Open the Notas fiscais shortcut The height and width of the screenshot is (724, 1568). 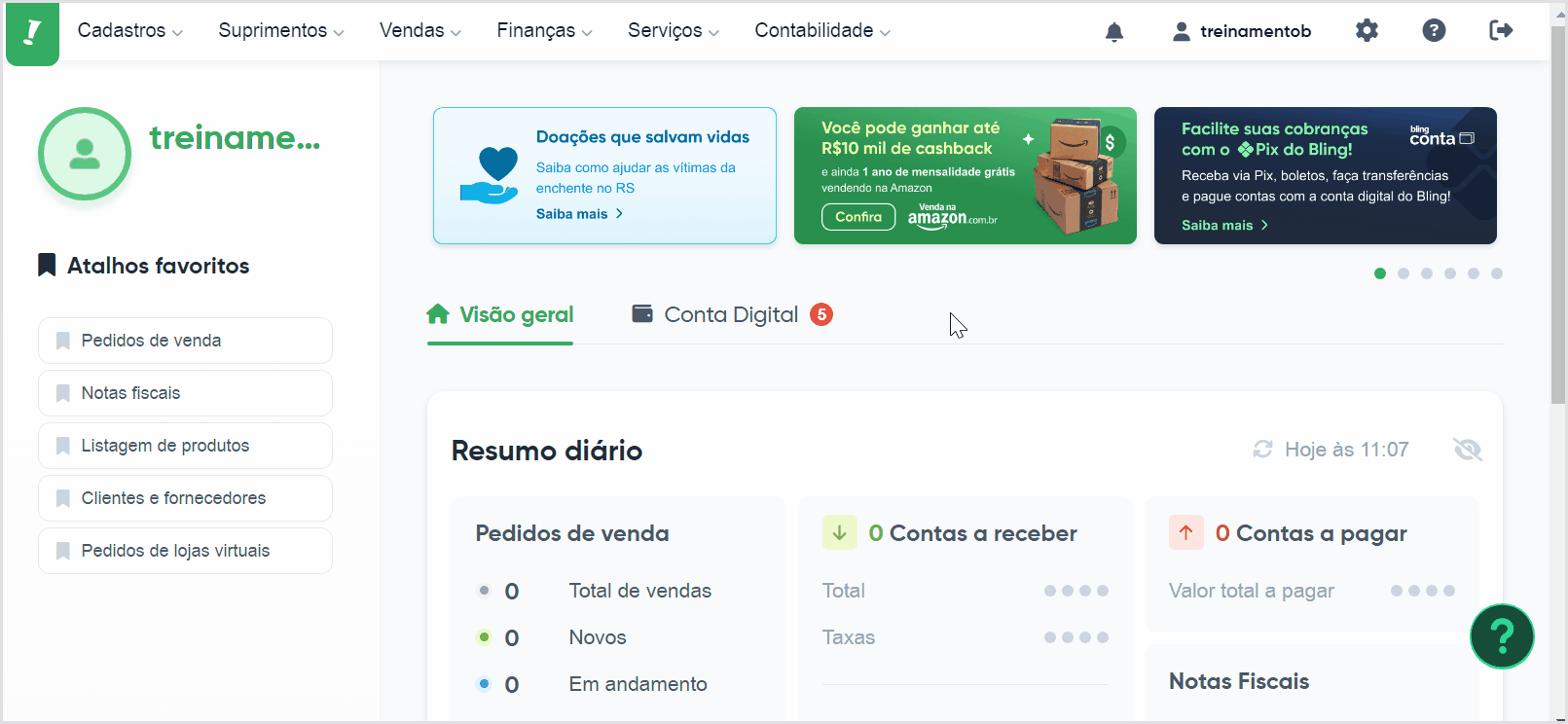pyautogui.click(x=185, y=393)
